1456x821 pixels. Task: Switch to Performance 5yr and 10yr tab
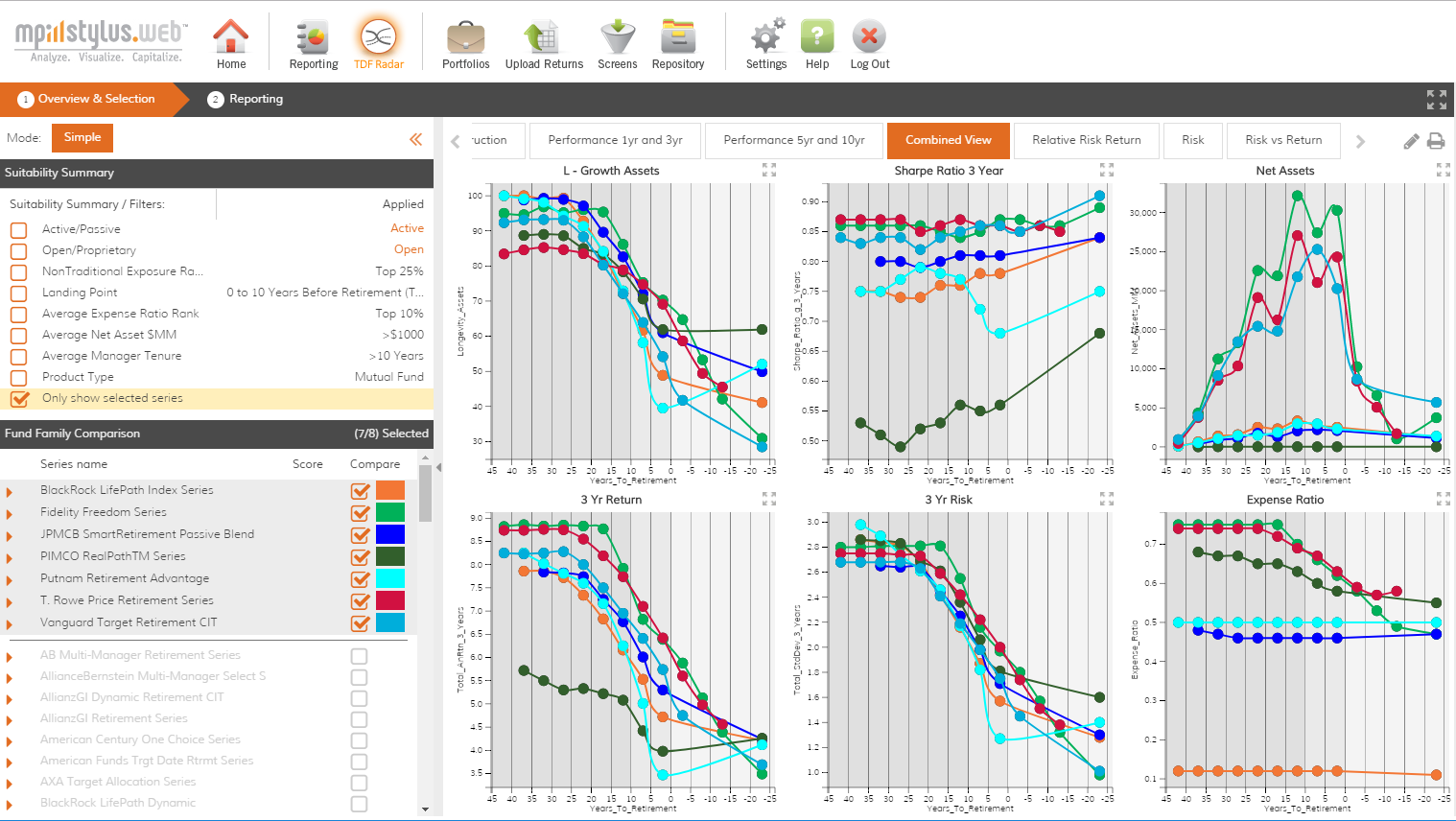(x=794, y=140)
